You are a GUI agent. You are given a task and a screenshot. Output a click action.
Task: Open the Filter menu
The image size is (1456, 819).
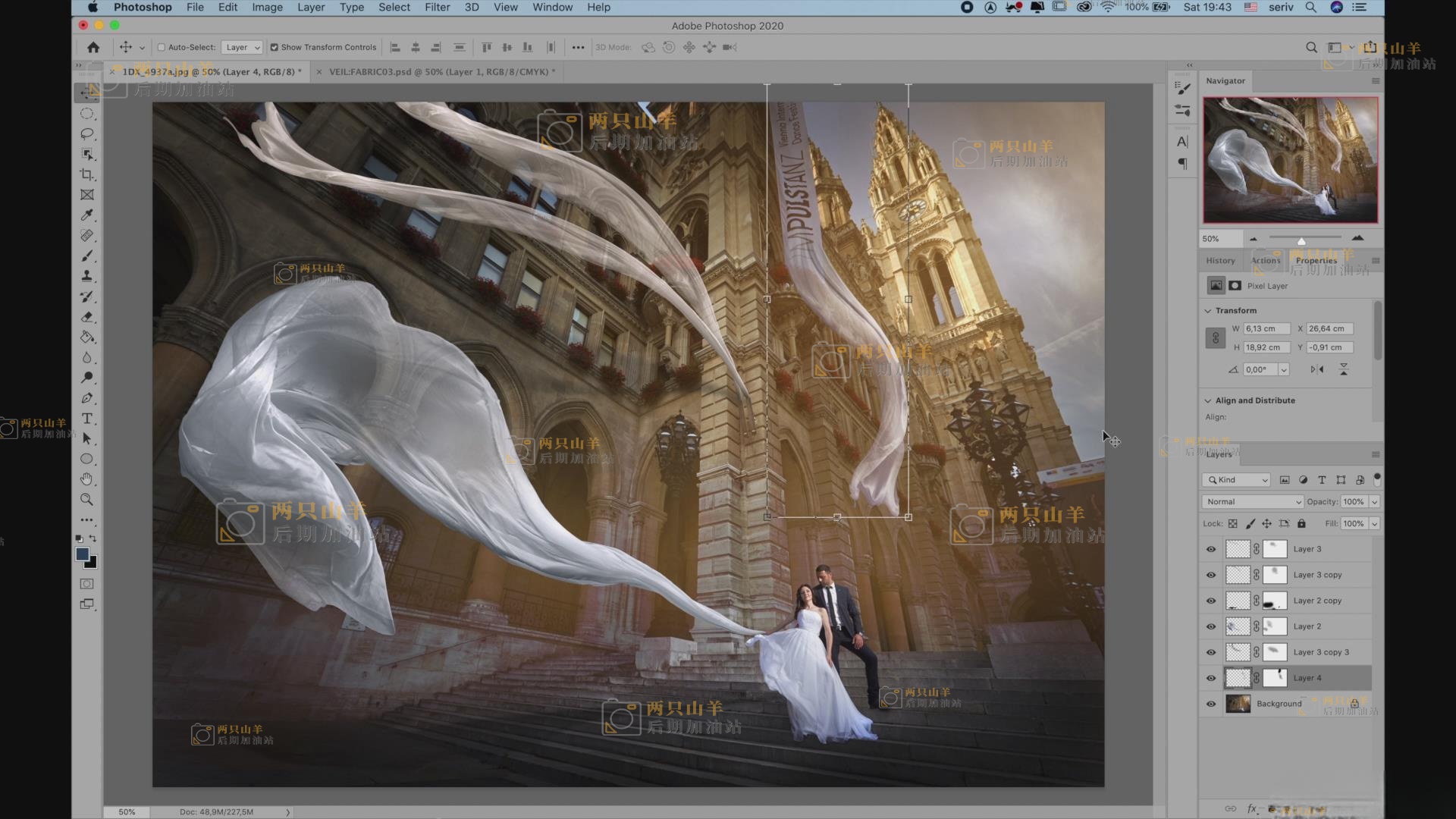tap(437, 8)
